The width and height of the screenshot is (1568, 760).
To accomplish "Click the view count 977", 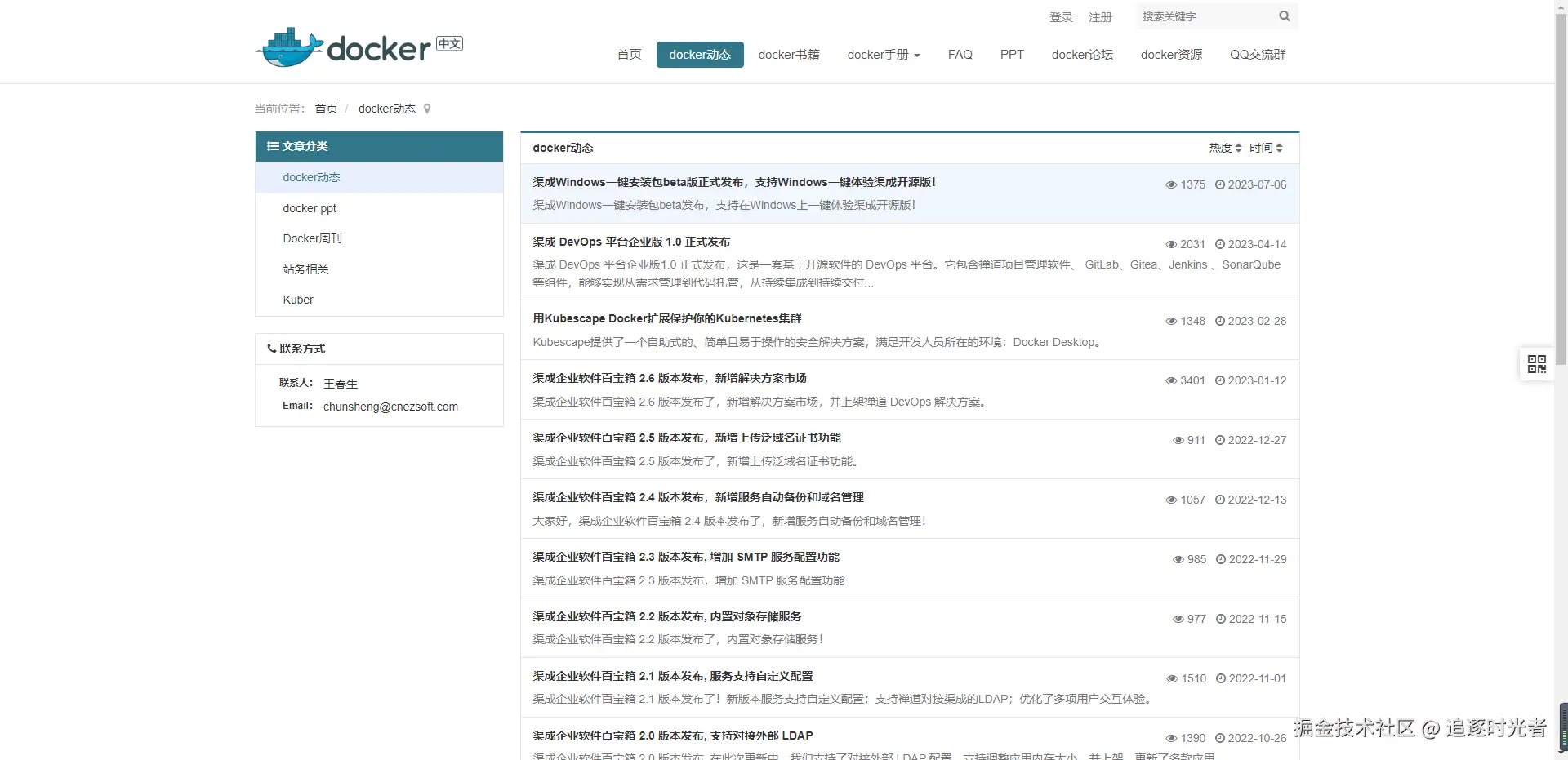I will (x=1196, y=619).
